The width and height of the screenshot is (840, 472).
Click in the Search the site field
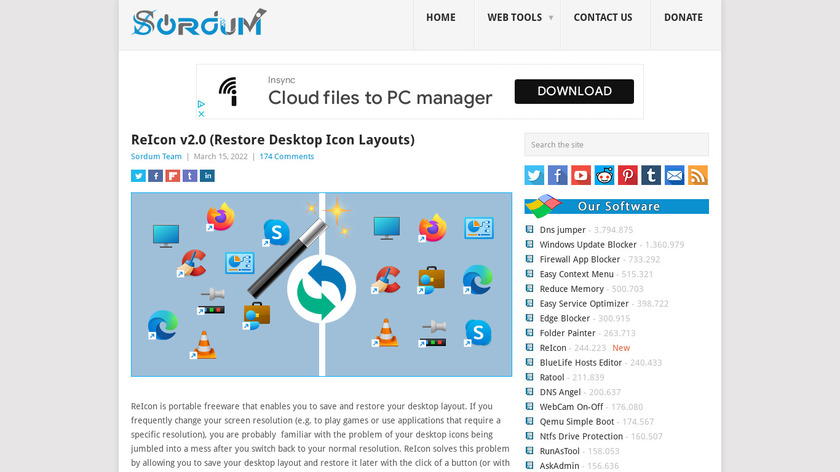click(x=616, y=145)
